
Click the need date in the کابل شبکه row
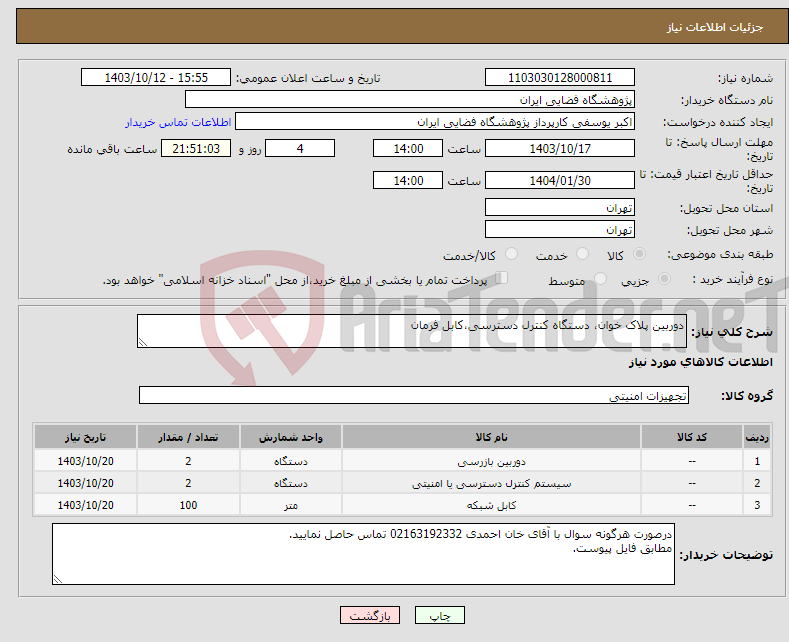(x=86, y=505)
